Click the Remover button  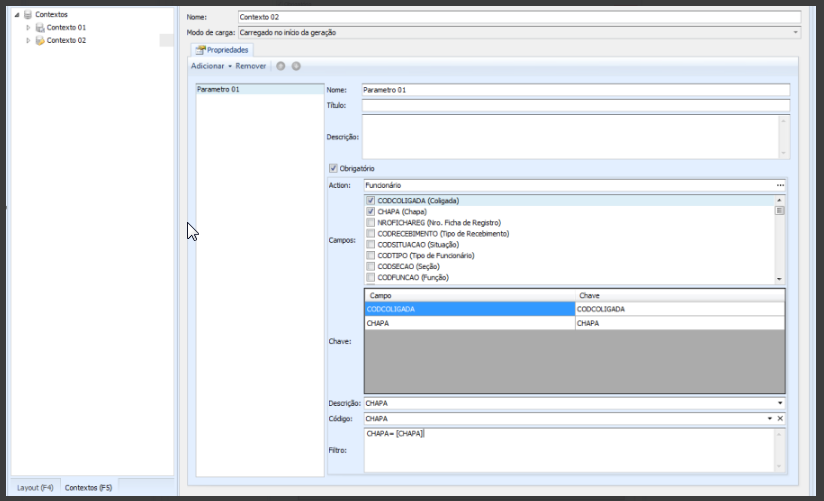point(251,66)
